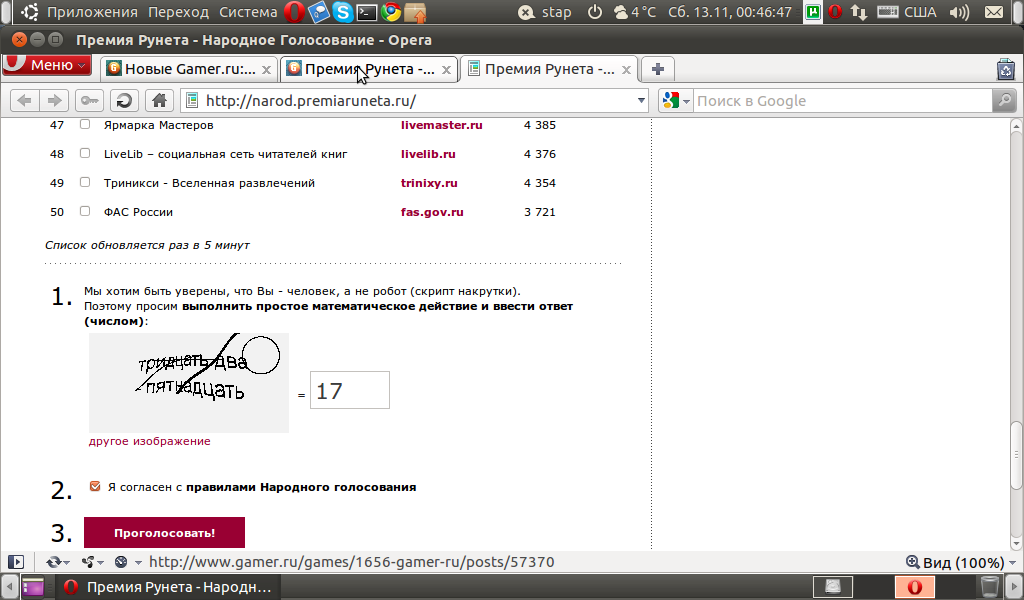Open the trinixy.ru link
The width and height of the screenshot is (1024, 600).
429,183
